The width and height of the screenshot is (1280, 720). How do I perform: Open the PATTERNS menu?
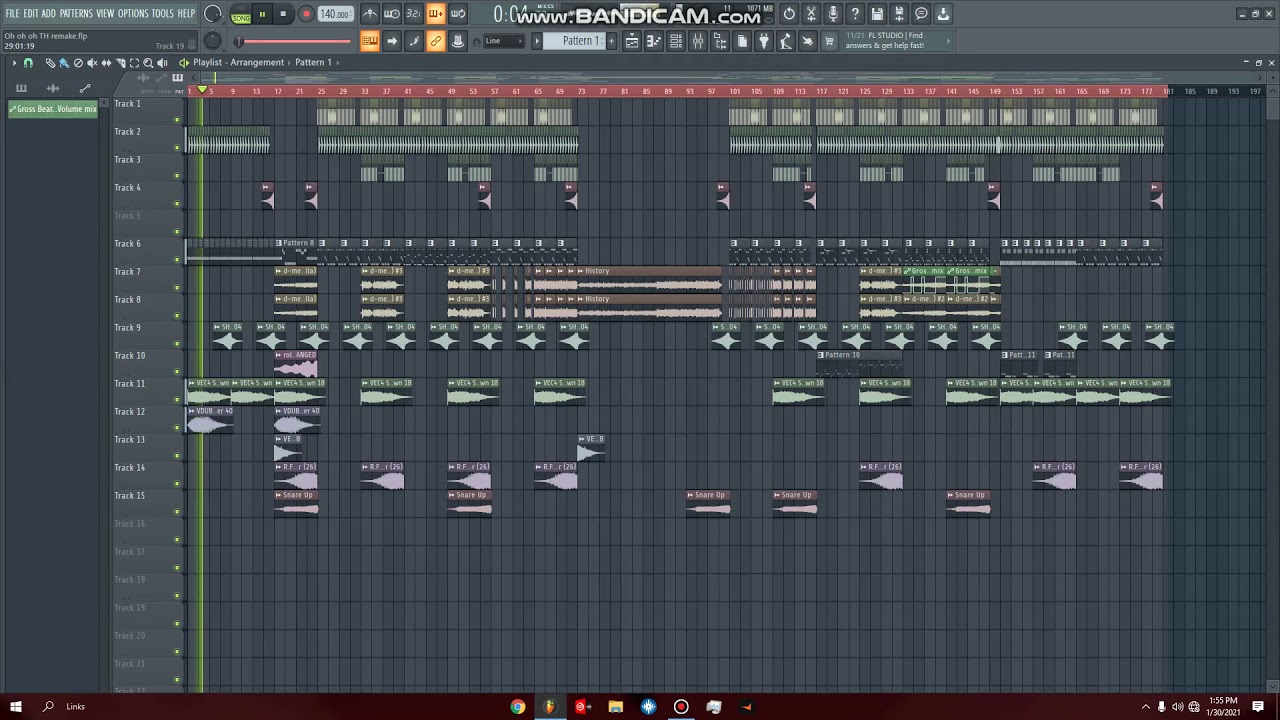(76, 13)
